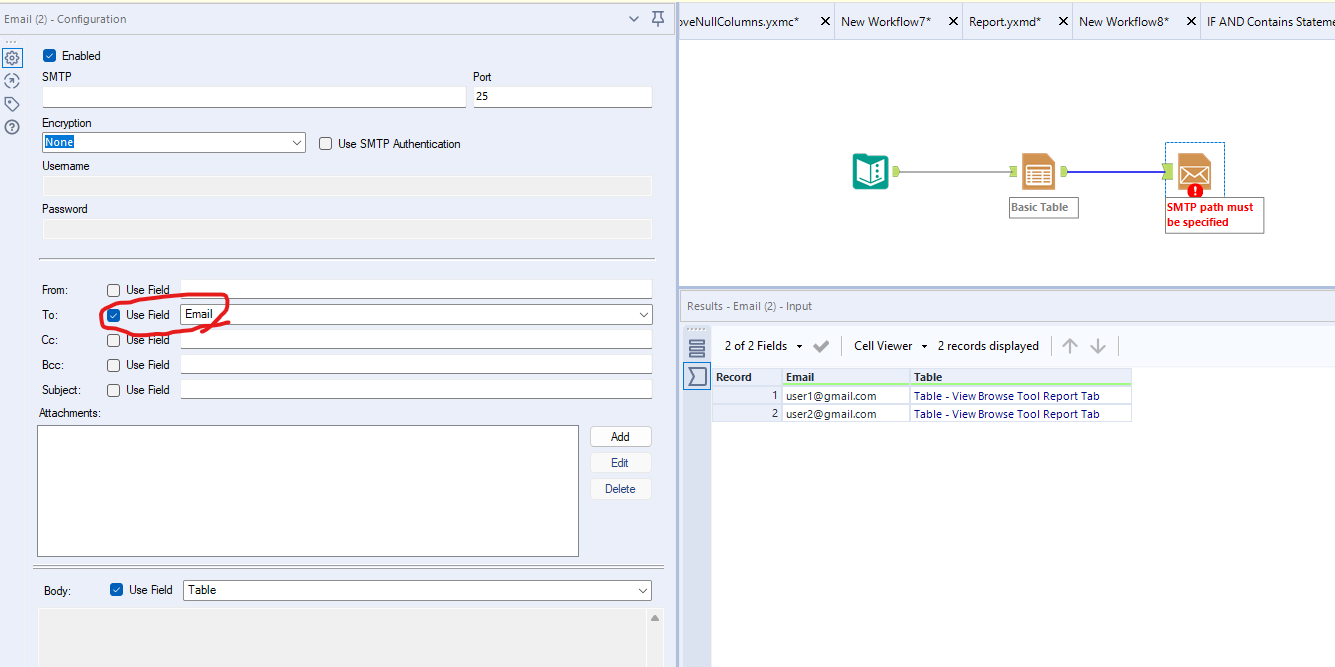Viewport: 1335px width, 667px height.
Task: Click the Add button for attachments
Action: click(620, 436)
